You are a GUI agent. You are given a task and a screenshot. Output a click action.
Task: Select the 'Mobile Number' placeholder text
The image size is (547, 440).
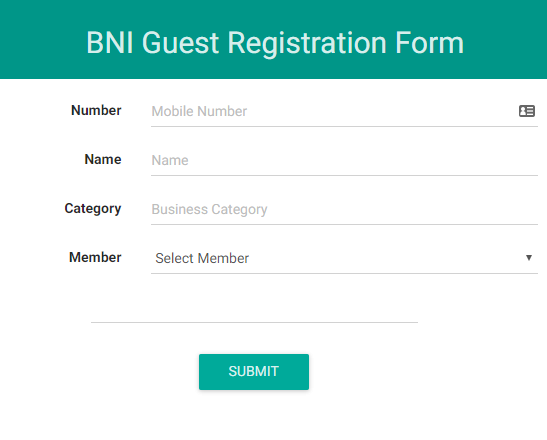pos(199,112)
